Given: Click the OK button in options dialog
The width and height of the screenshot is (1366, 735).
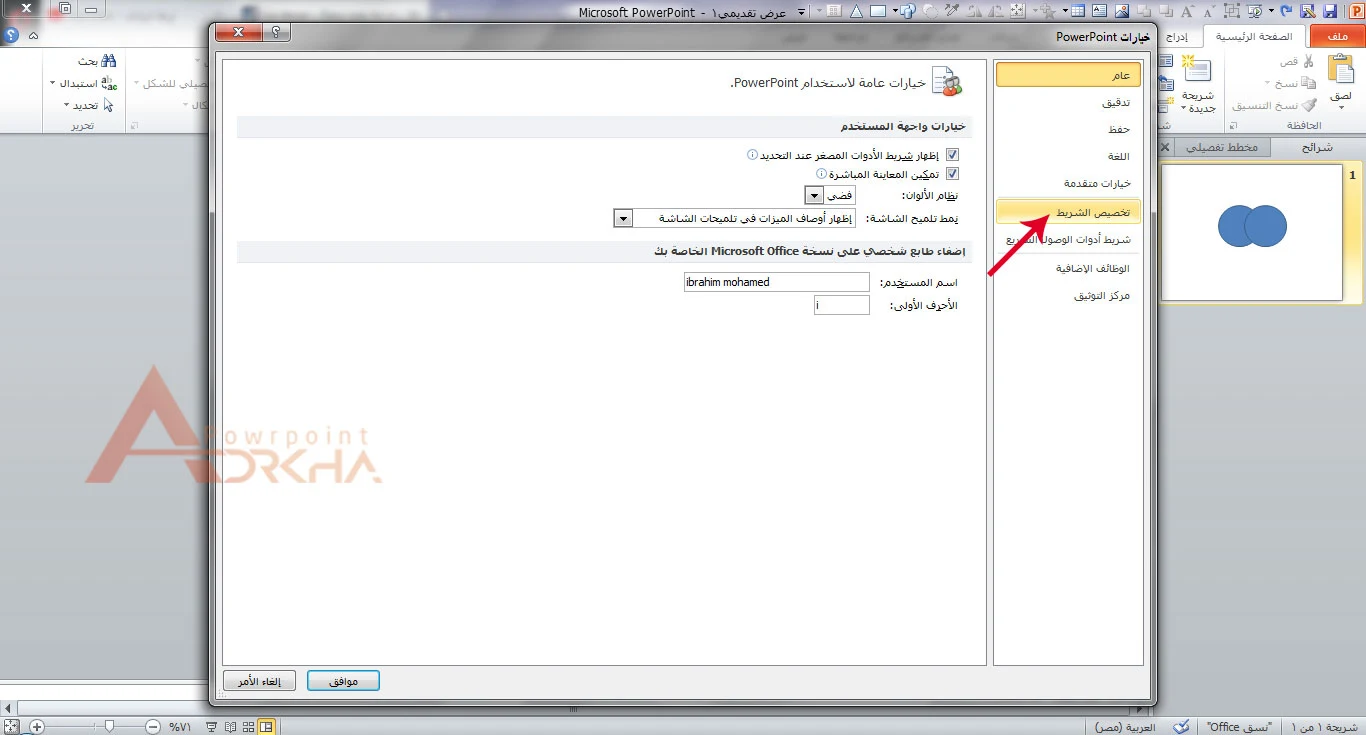Looking at the screenshot, I should pyautogui.click(x=343, y=681).
